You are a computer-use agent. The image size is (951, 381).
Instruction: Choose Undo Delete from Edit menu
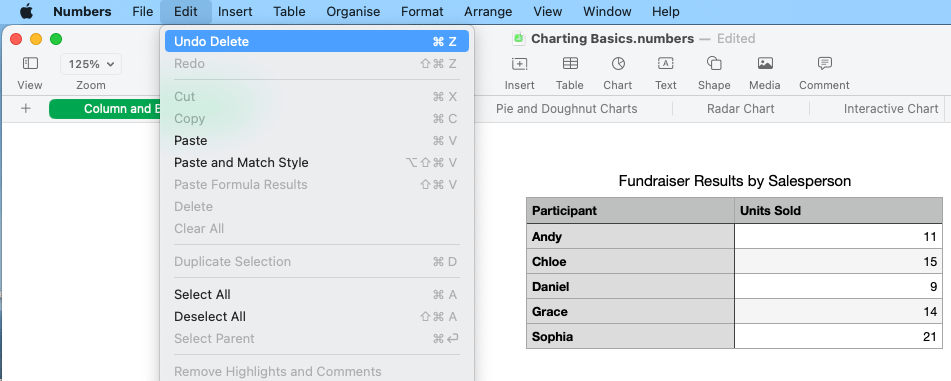tap(317, 41)
